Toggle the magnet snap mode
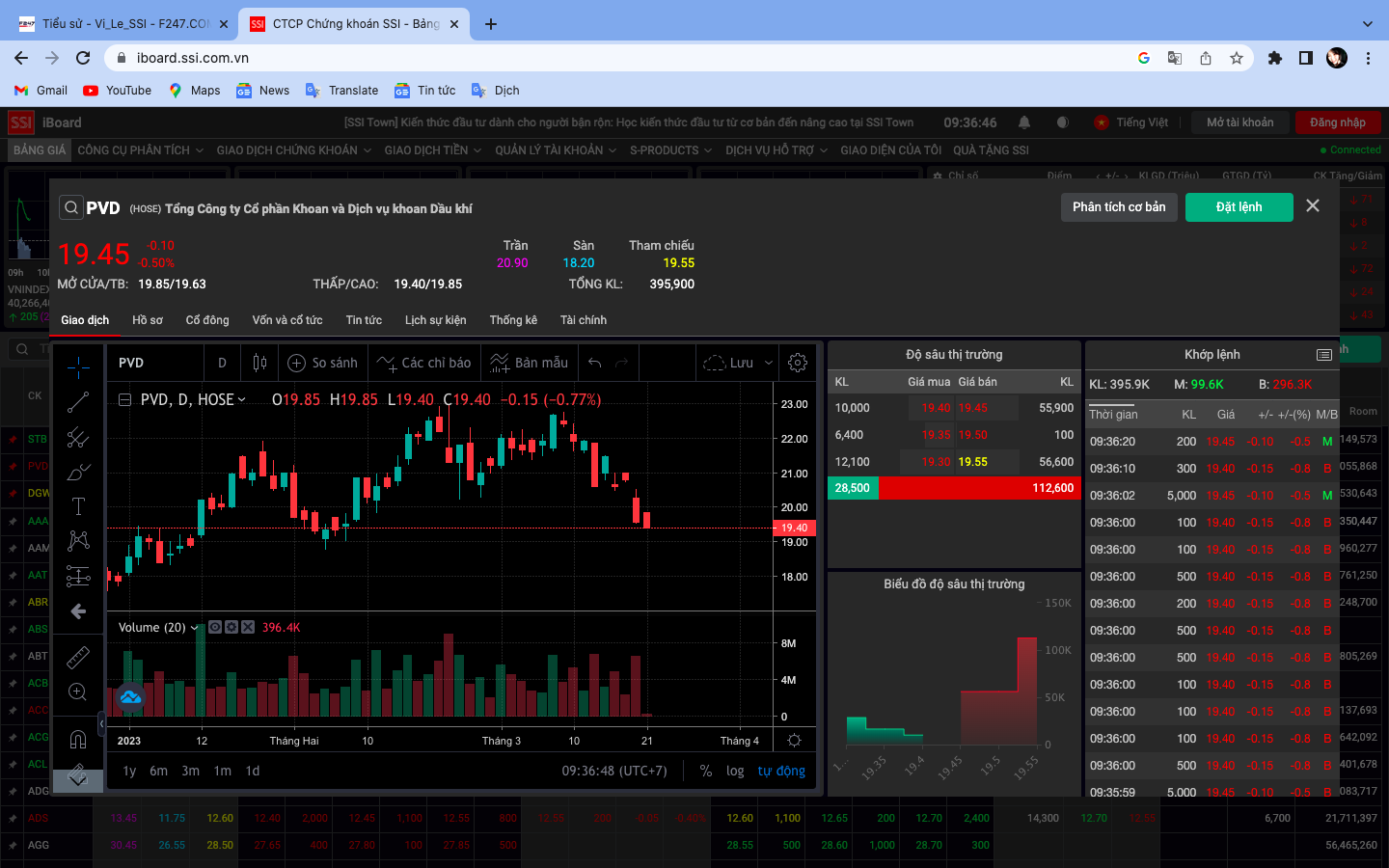The height and width of the screenshot is (868, 1389). 78,739
